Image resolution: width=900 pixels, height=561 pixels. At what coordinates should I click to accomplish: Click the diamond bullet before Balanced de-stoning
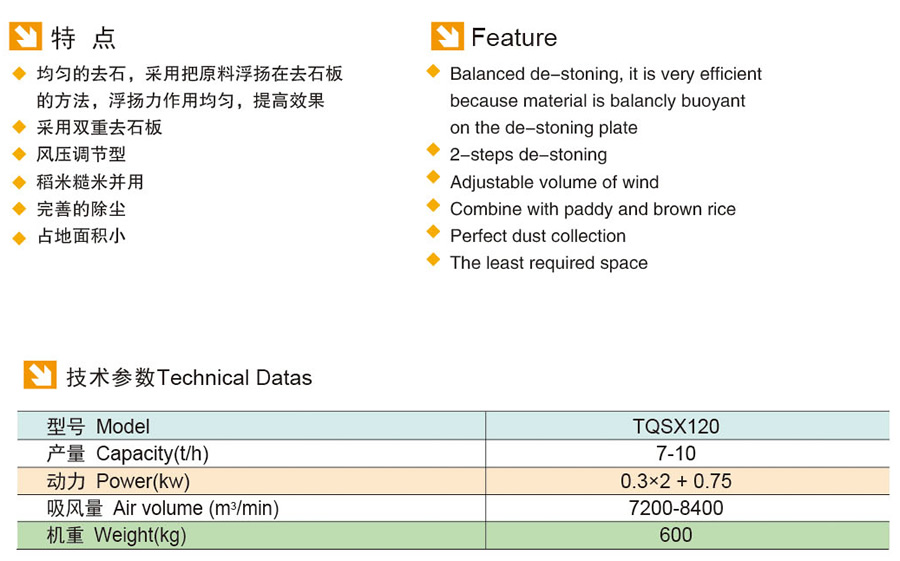pos(433,71)
